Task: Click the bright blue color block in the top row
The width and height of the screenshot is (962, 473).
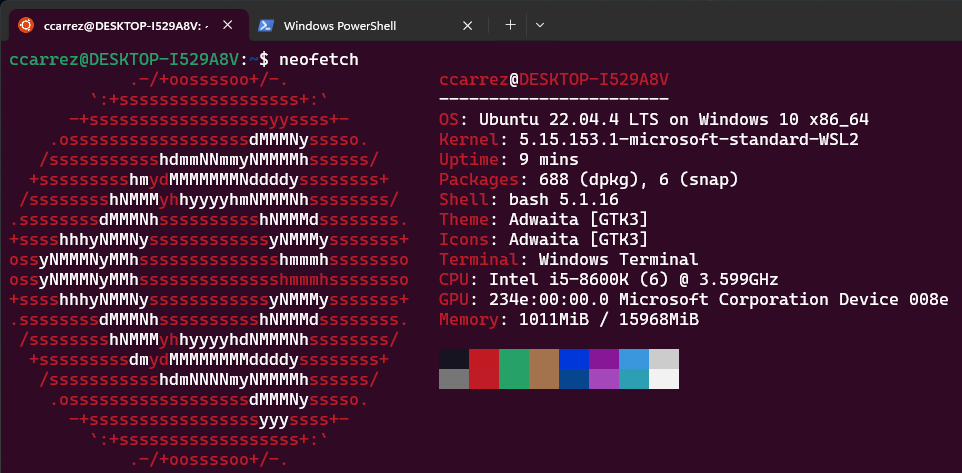Action: (574, 359)
